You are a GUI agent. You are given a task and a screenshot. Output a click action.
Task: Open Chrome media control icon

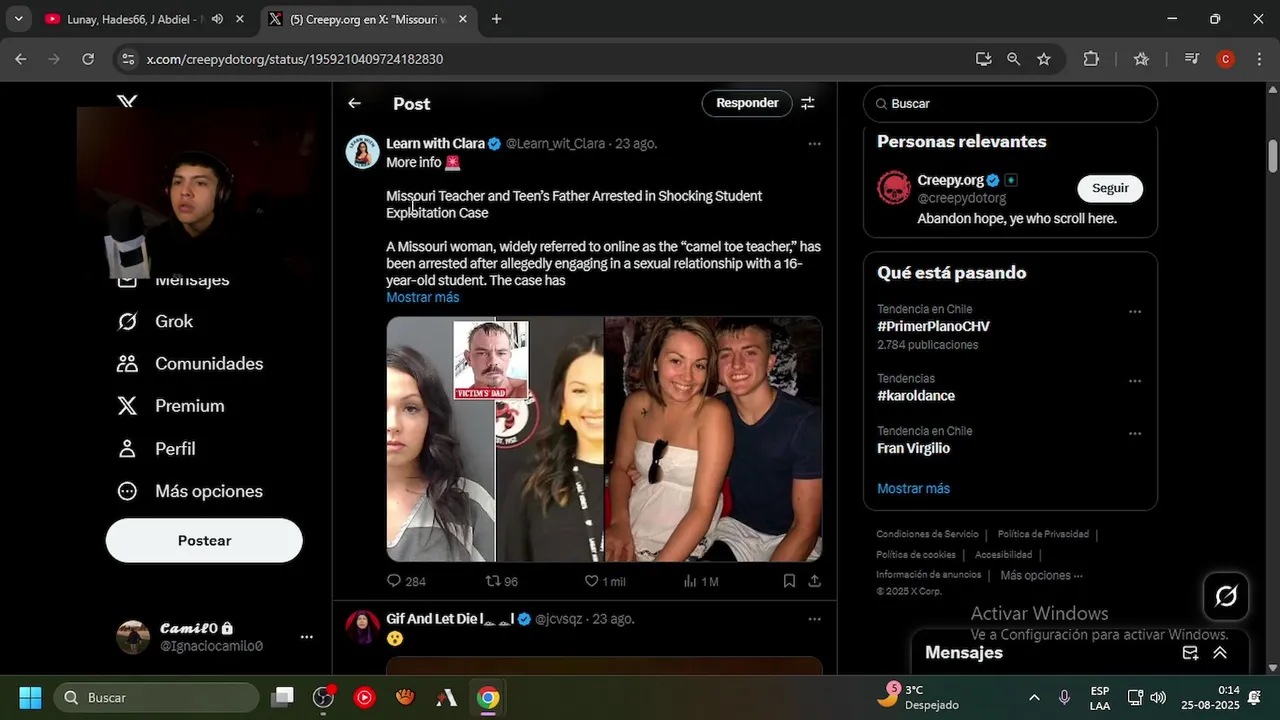click(1191, 59)
